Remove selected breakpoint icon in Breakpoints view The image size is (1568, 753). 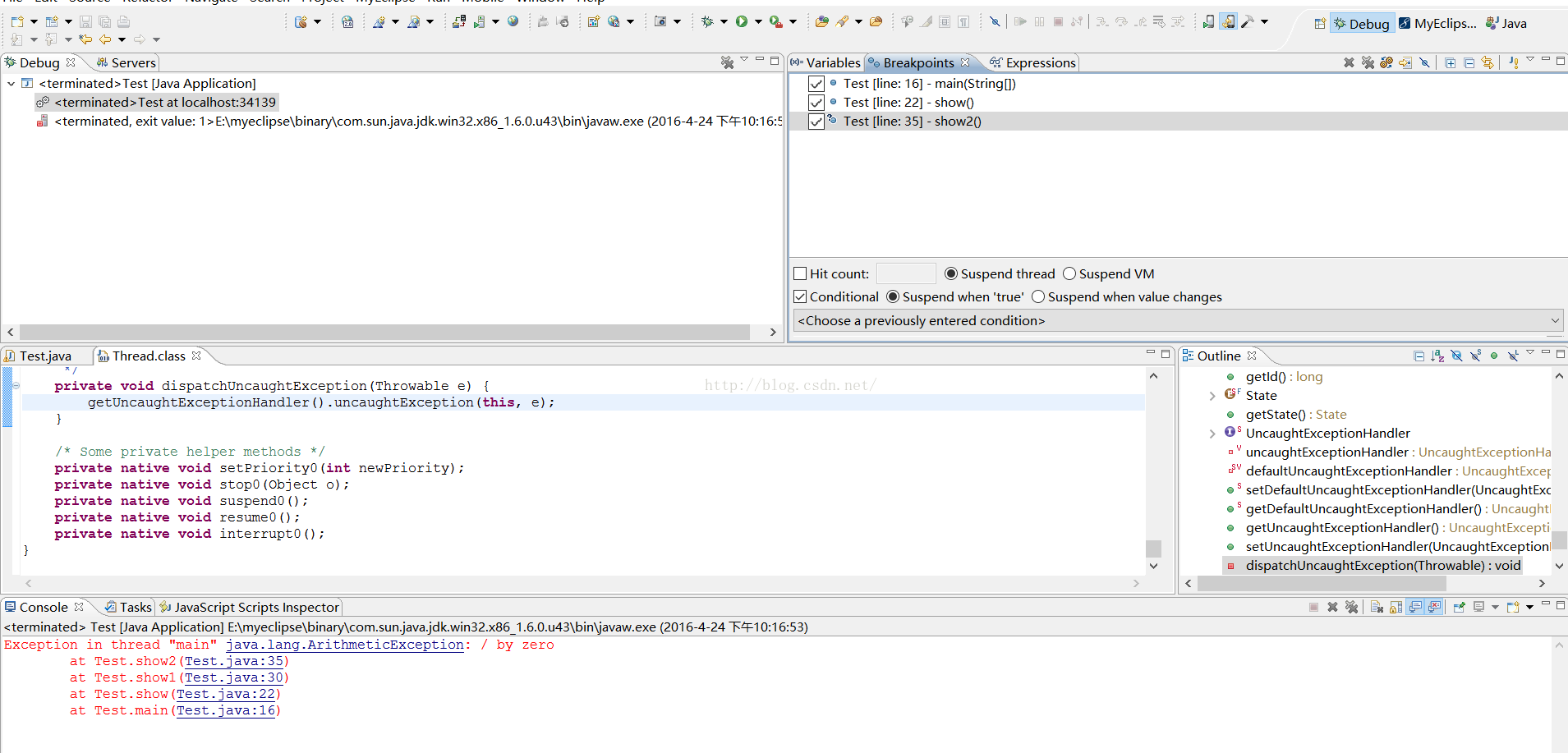pos(1349,62)
